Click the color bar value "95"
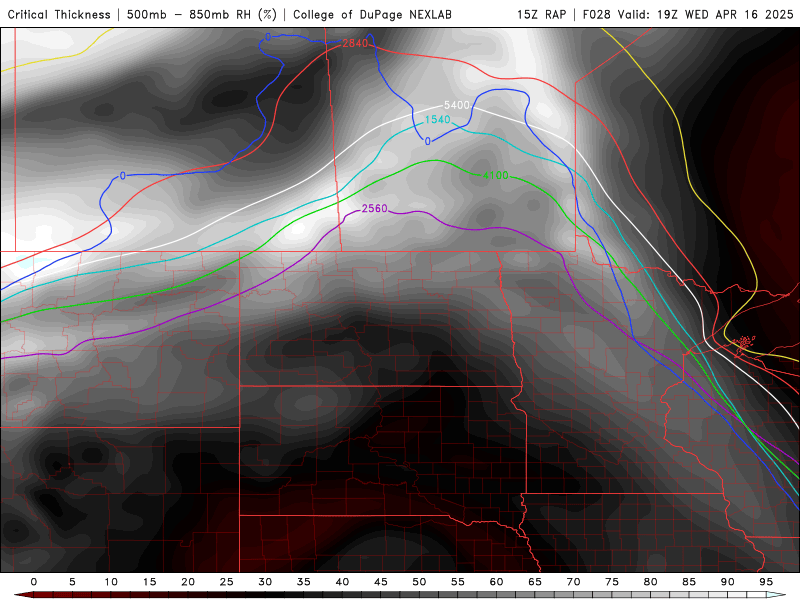The width and height of the screenshot is (800, 600). pyautogui.click(x=766, y=582)
